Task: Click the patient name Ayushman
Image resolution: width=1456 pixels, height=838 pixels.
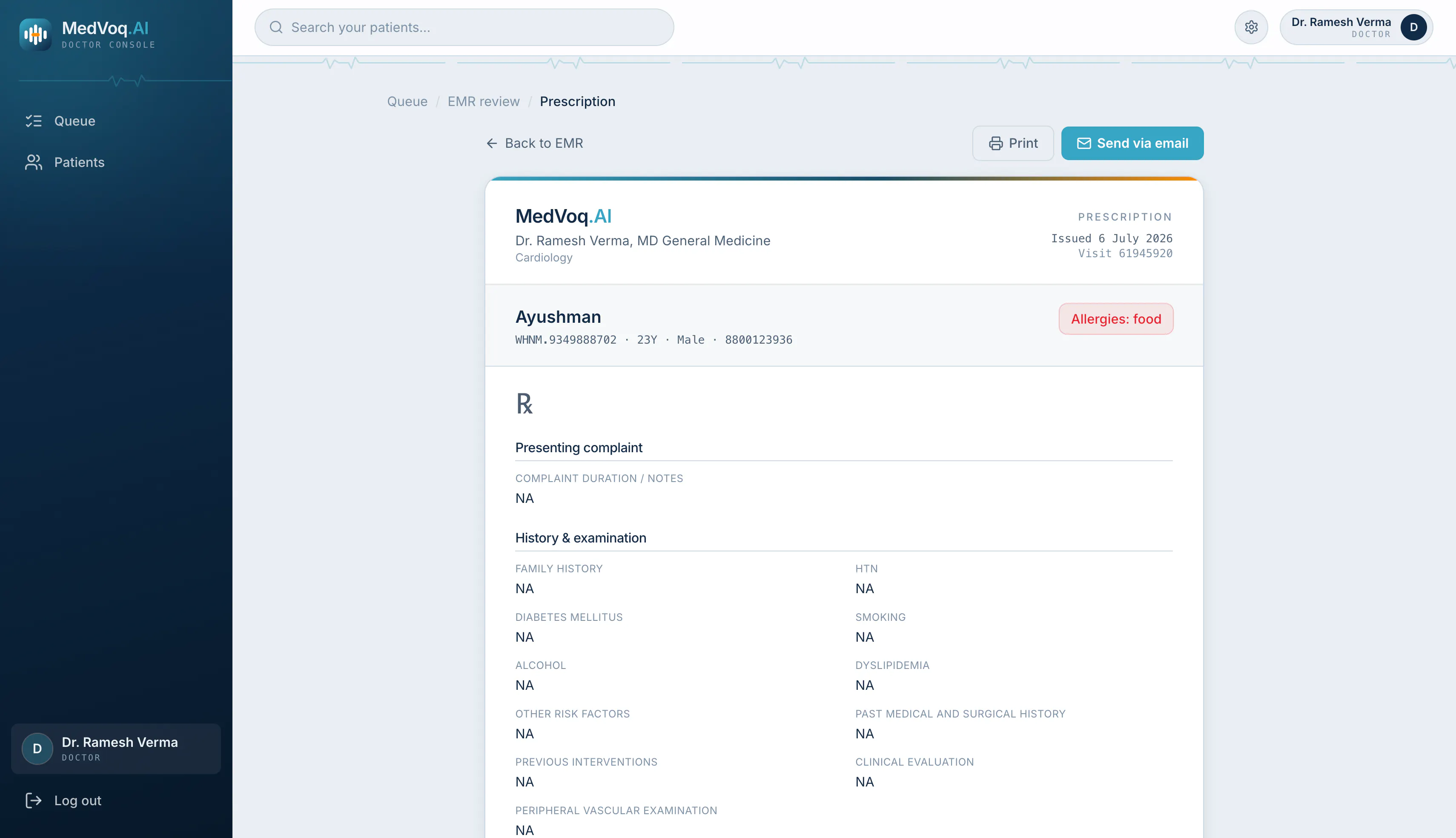Action: coord(558,316)
